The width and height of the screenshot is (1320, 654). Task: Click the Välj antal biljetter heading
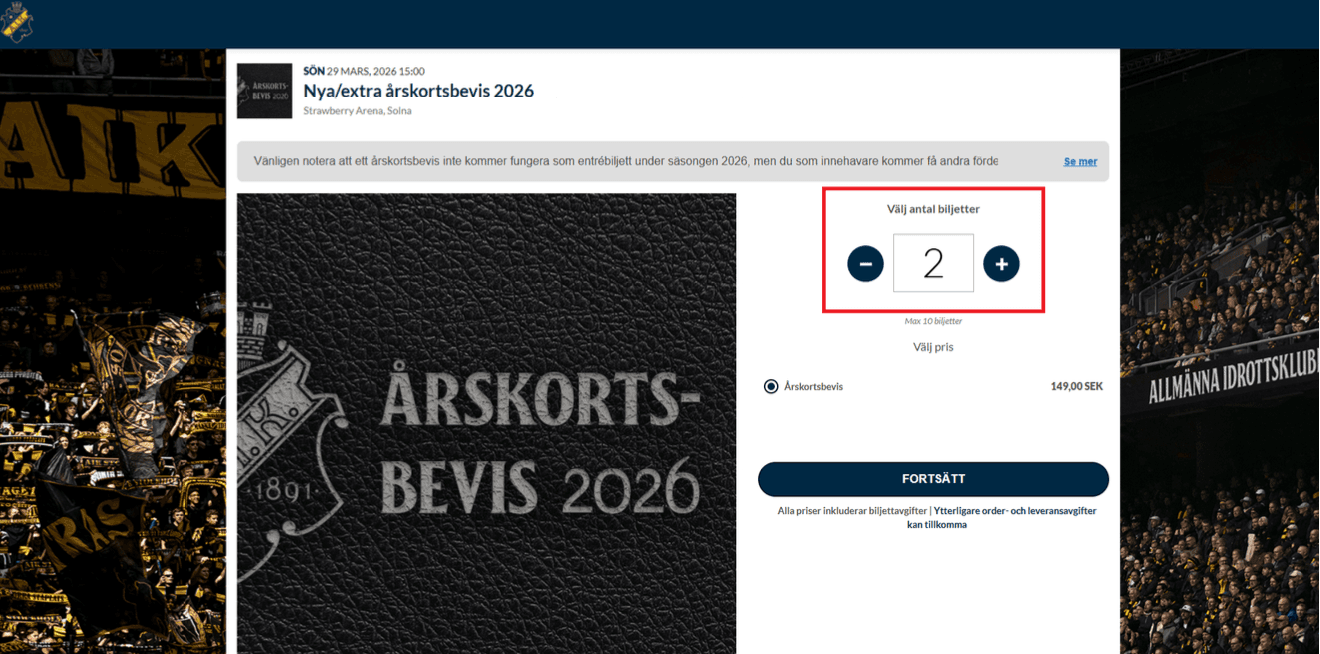[x=933, y=209]
